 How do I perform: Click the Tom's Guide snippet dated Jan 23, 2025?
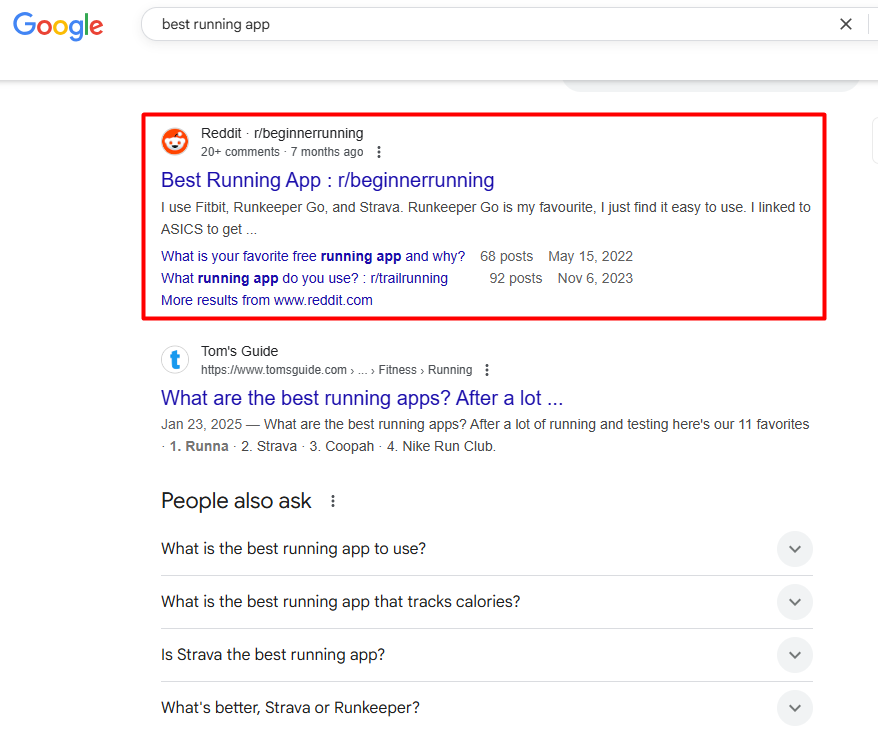coord(485,435)
